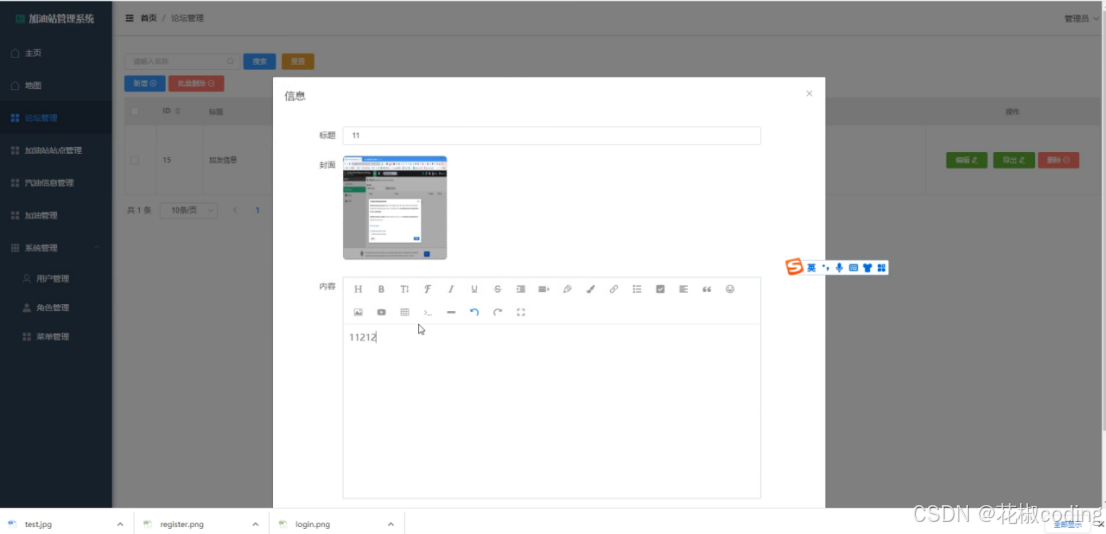Open the register.png download item menu arrow
The height and width of the screenshot is (534, 1106).
point(255,524)
